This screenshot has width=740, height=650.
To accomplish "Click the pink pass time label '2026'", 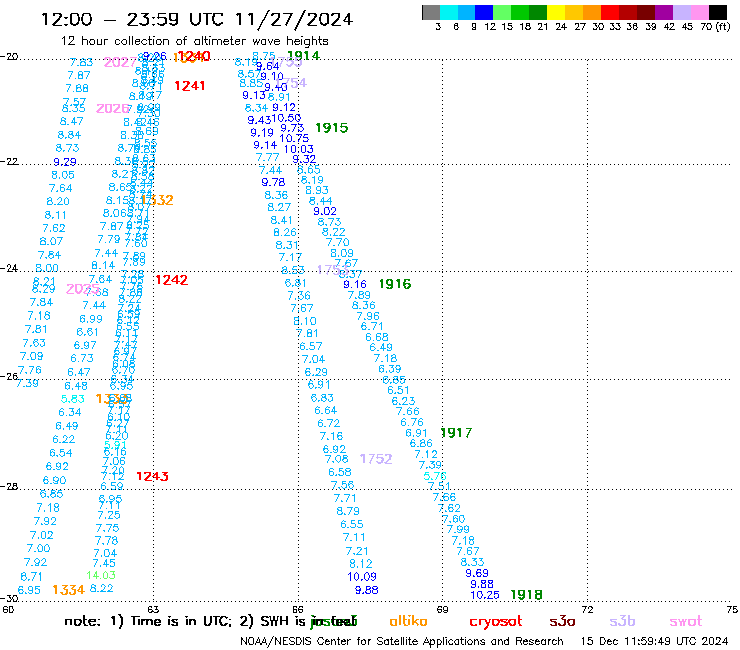I will click(x=112, y=109).
